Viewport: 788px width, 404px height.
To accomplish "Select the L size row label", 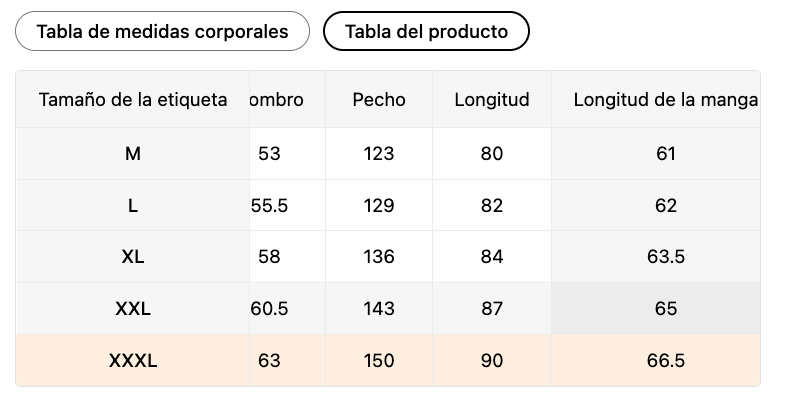I will click(x=133, y=206).
